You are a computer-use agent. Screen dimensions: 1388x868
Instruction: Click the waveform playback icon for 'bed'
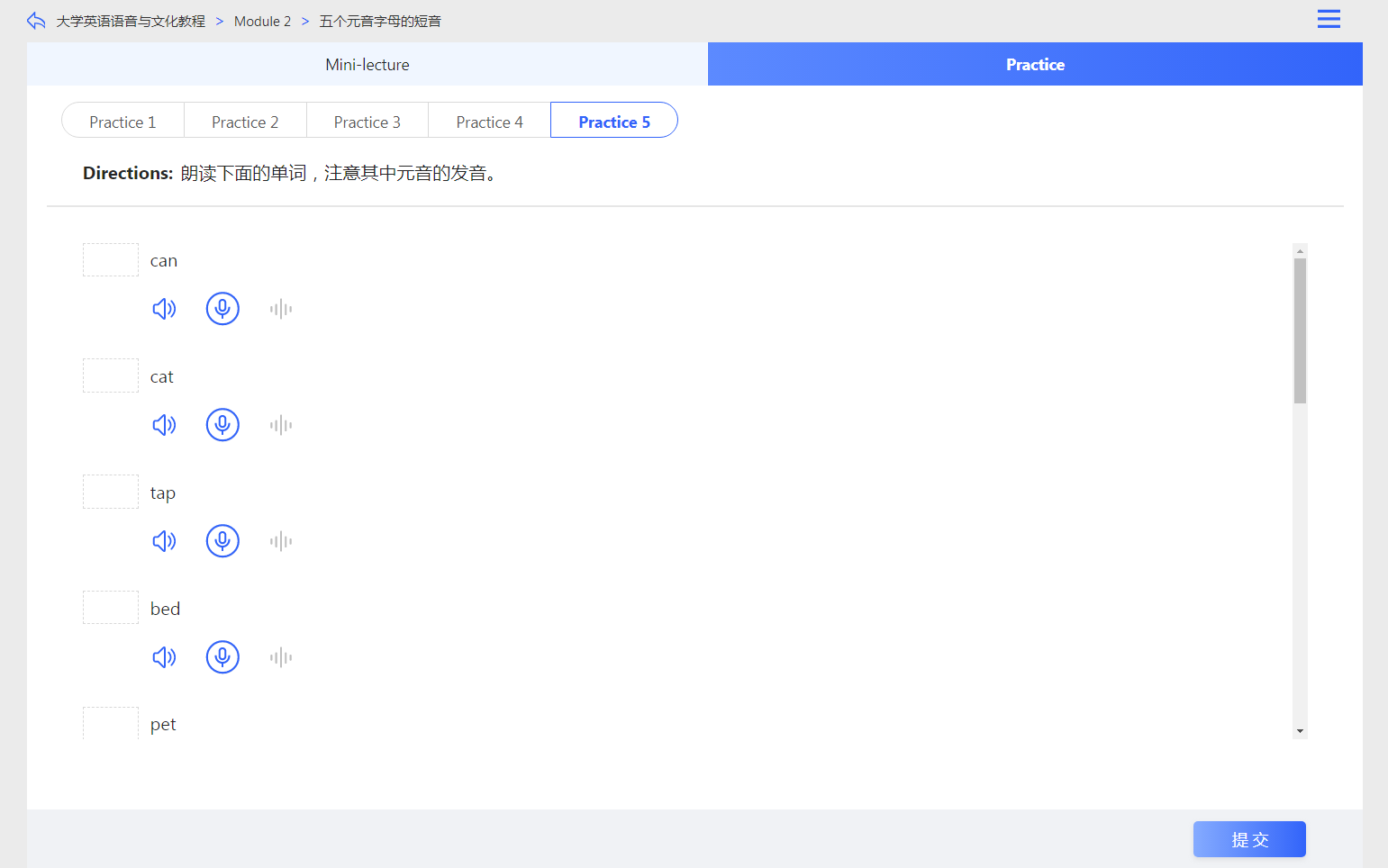point(281,657)
